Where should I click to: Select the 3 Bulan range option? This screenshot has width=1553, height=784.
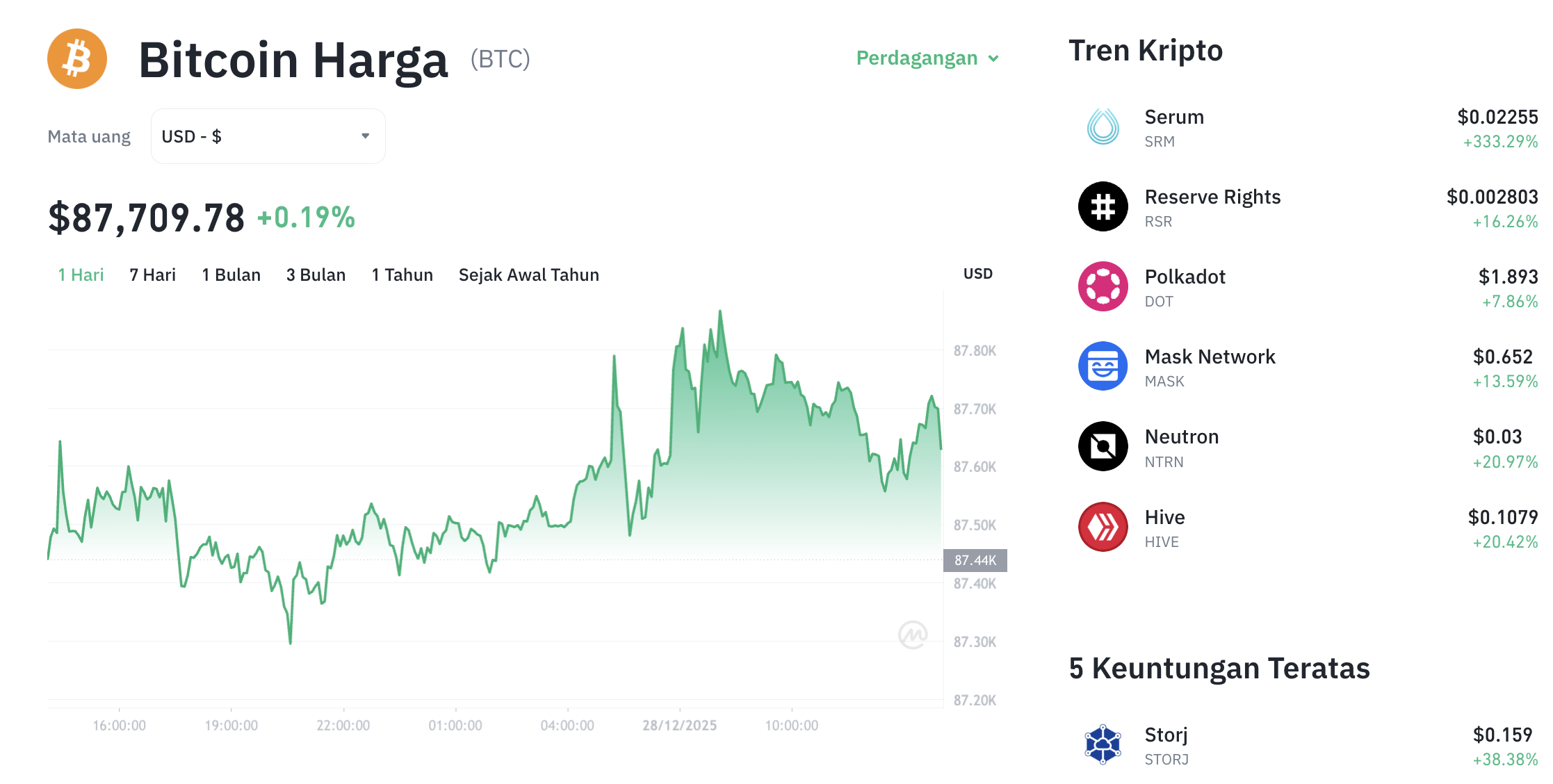[x=316, y=275]
